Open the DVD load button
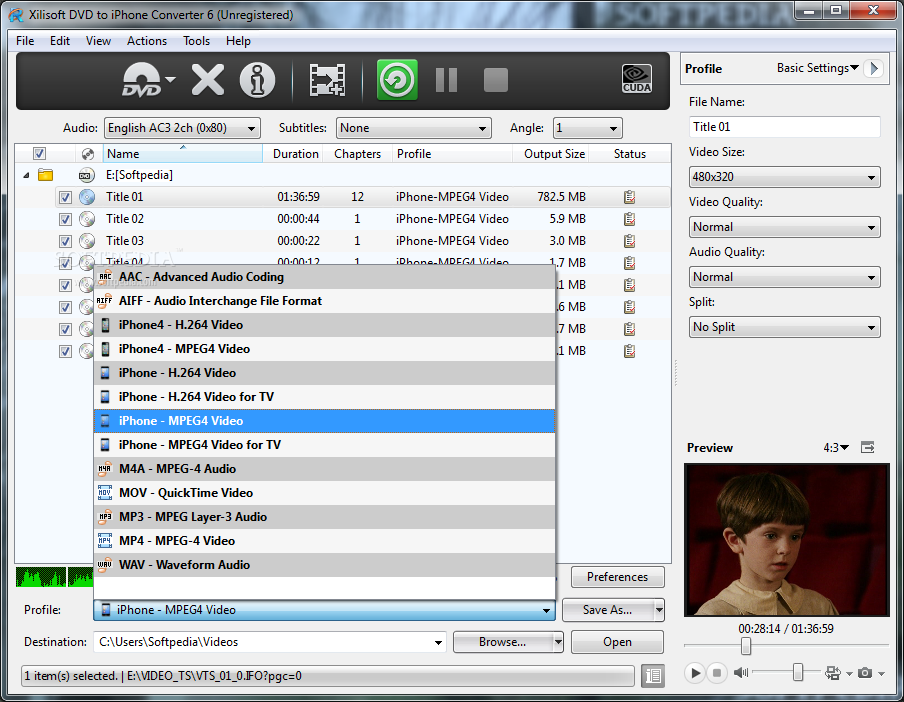The image size is (904, 702). tap(143, 80)
